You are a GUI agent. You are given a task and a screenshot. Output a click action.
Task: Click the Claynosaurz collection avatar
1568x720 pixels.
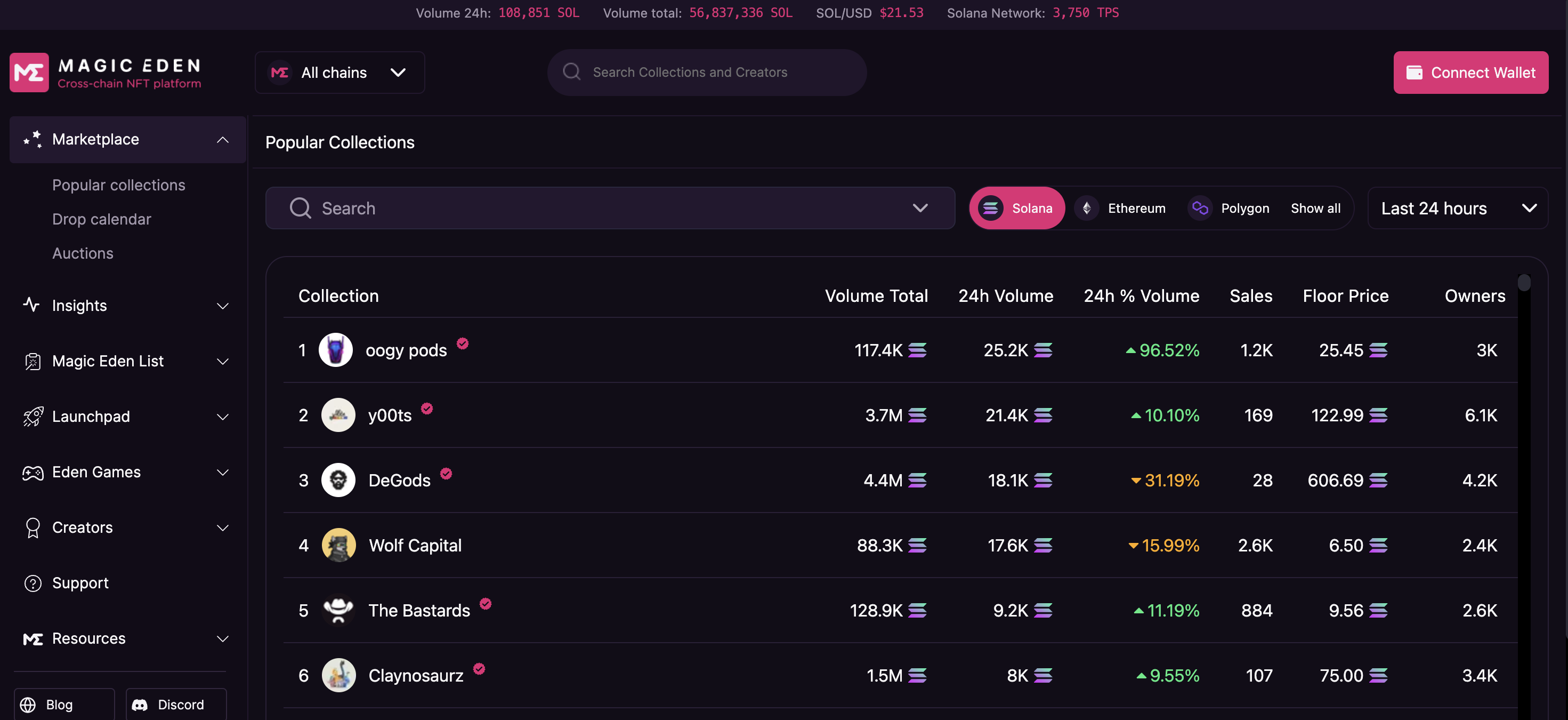pyautogui.click(x=338, y=675)
